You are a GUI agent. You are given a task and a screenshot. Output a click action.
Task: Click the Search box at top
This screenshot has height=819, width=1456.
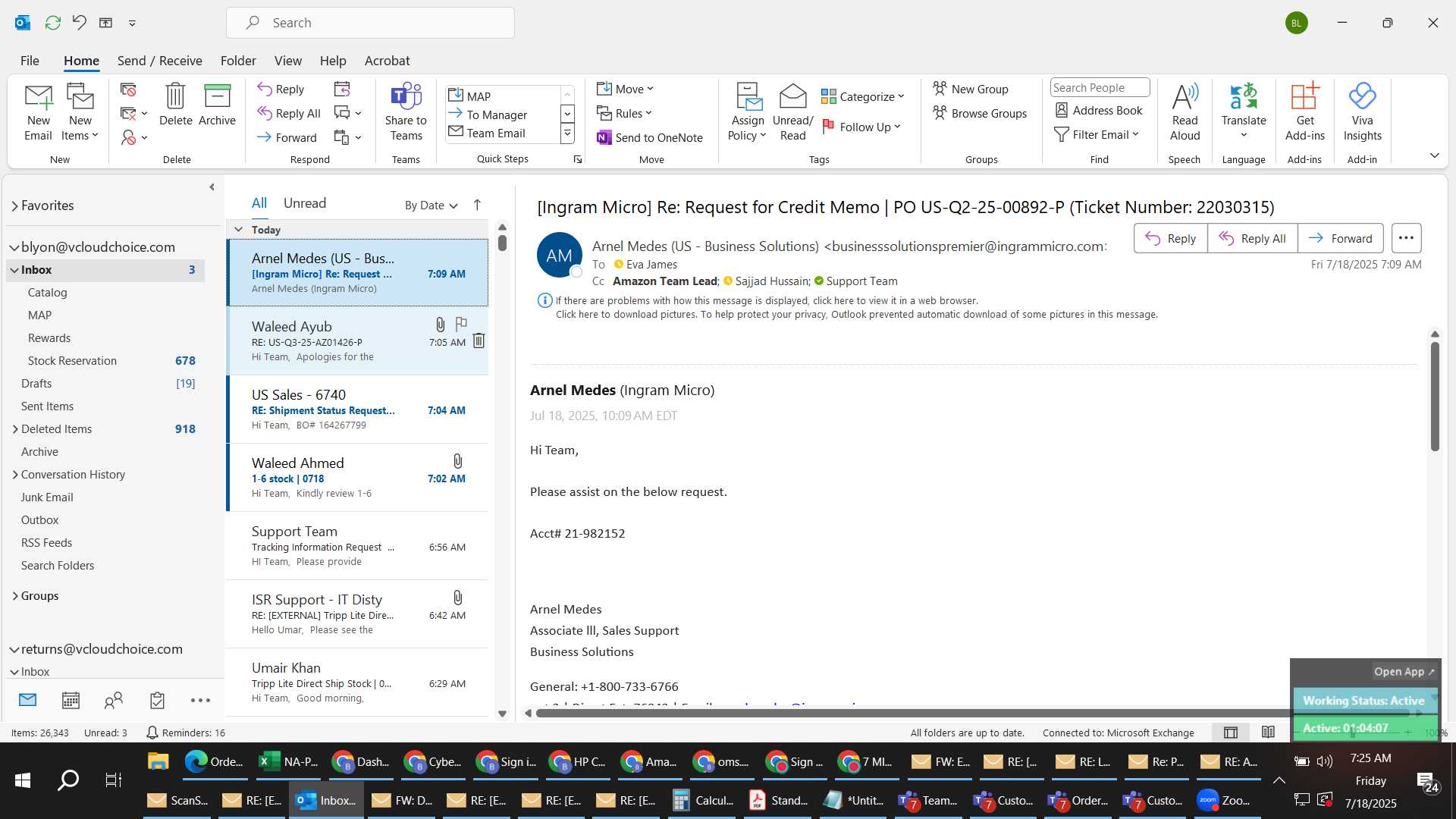(x=370, y=23)
